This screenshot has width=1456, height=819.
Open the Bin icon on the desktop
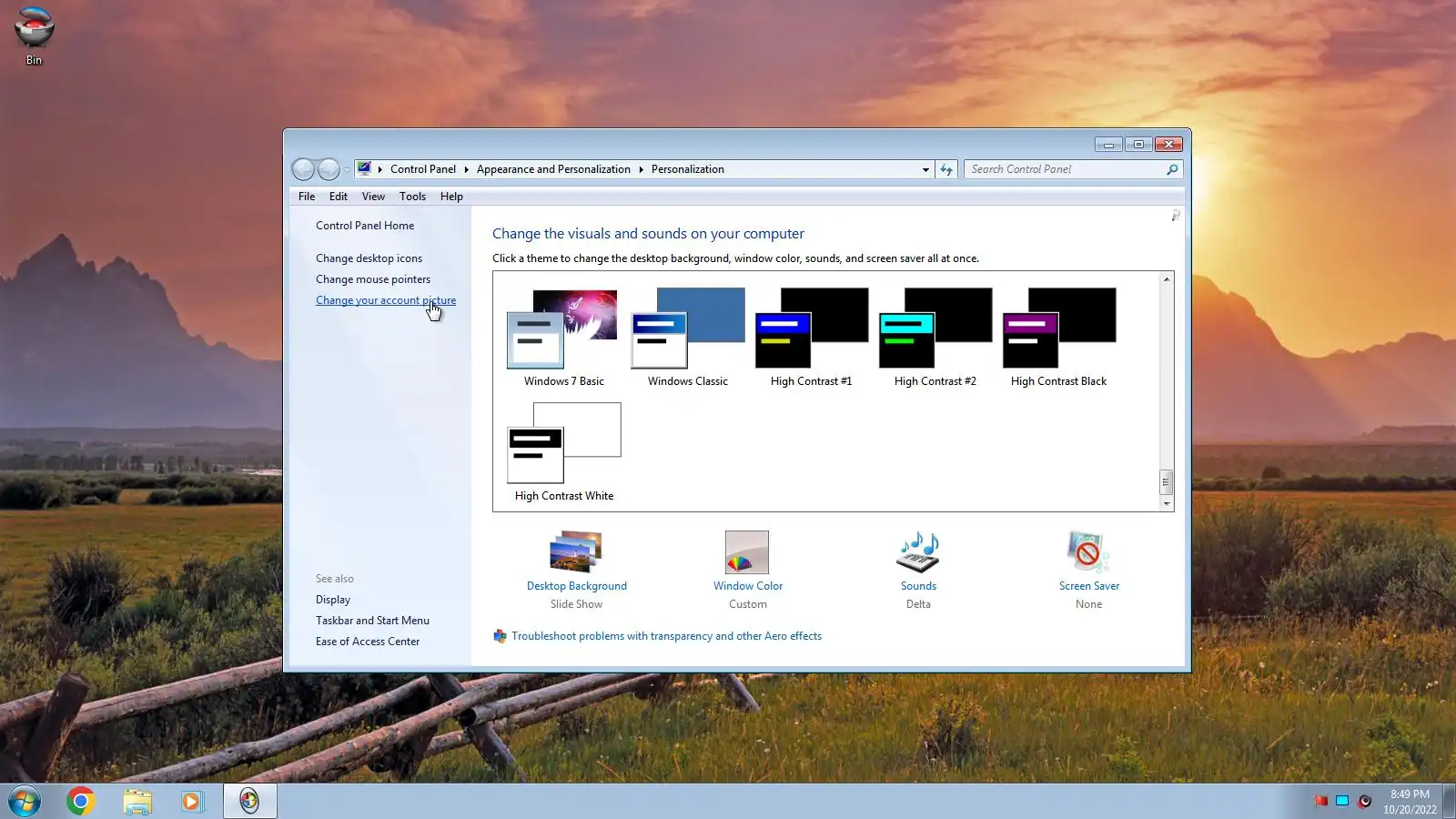pyautogui.click(x=34, y=36)
